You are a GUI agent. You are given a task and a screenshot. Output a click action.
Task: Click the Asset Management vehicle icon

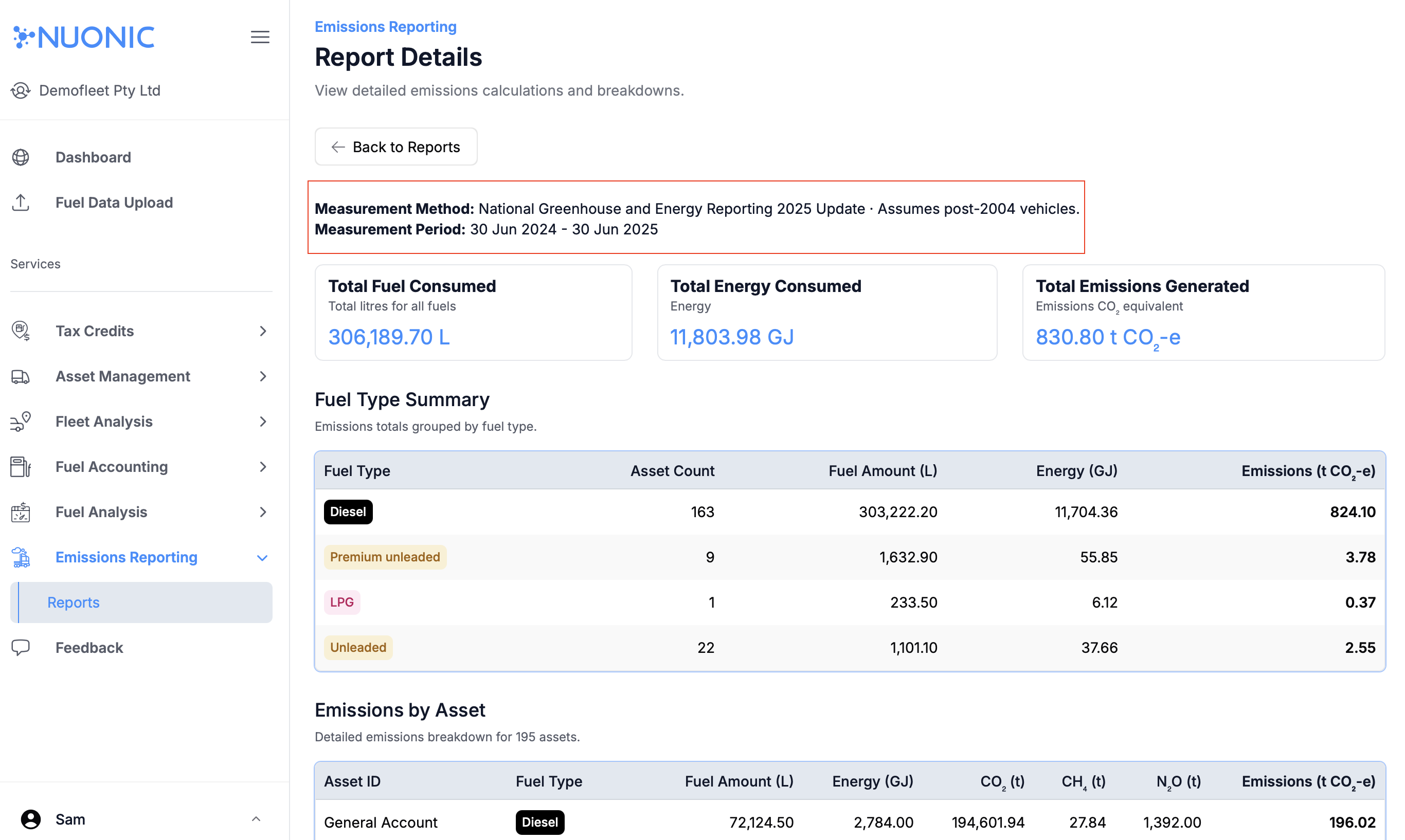21,376
